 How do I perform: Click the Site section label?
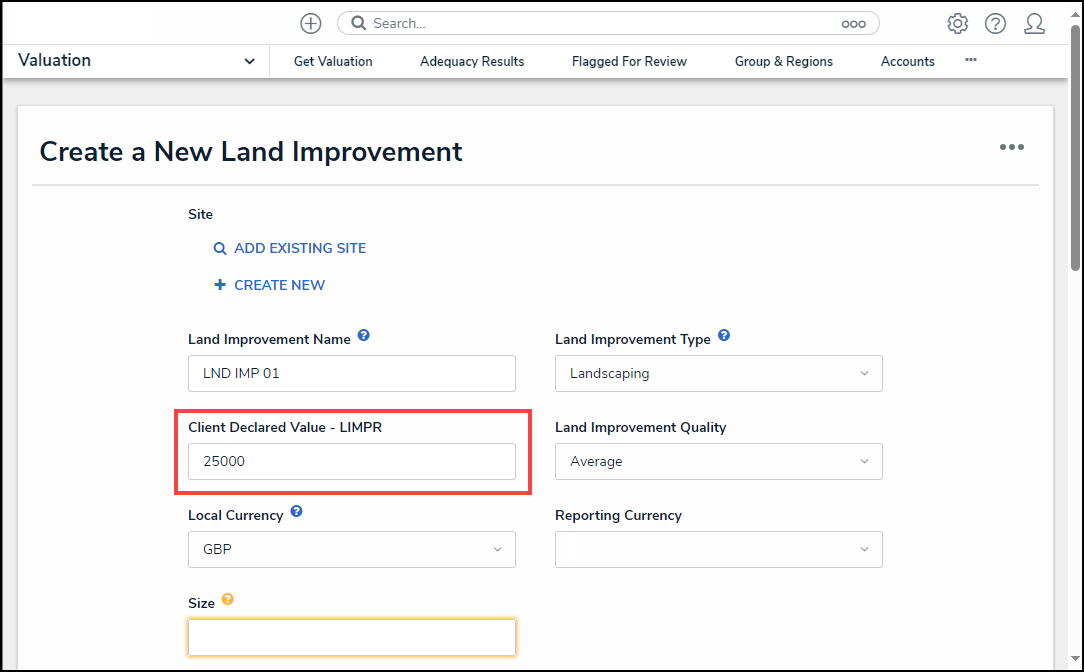(200, 214)
